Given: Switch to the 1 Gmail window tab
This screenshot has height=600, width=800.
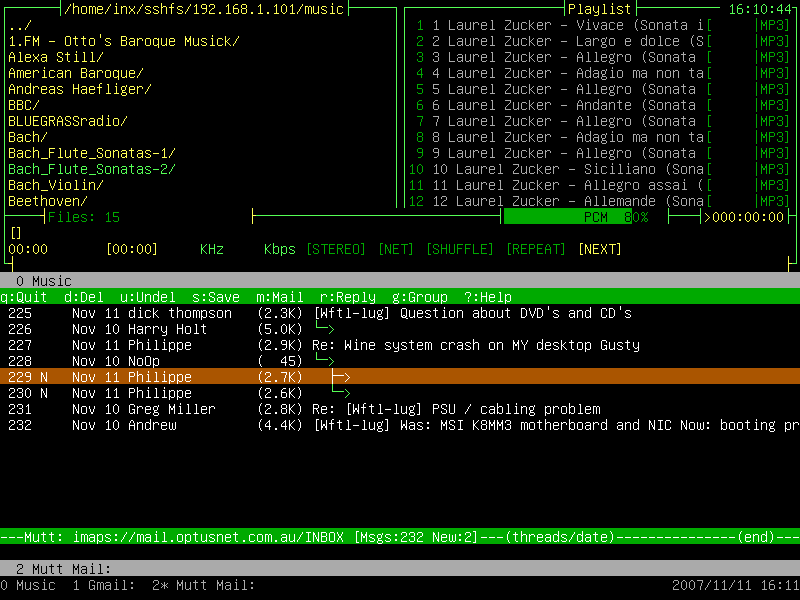Looking at the screenshot, I should 104,585.
